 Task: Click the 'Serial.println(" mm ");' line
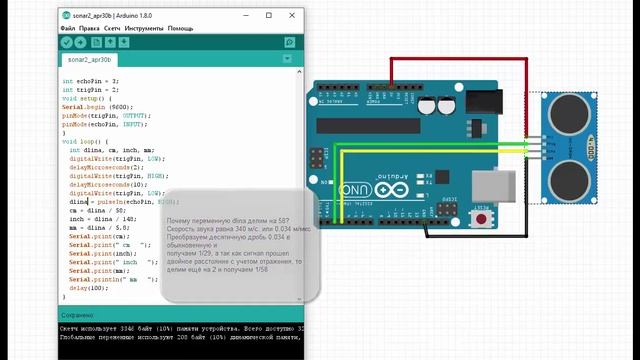[x=113, y=280]
